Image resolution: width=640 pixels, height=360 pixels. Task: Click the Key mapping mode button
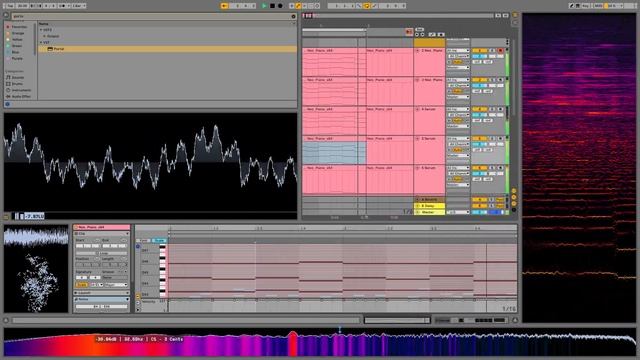(586, 6)
